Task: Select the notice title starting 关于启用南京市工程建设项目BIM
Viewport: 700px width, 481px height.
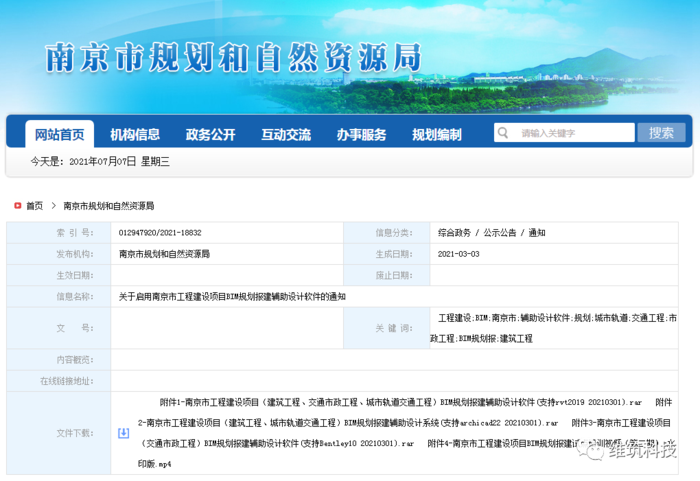Action: pyautogui.click(x=232, y=297)
